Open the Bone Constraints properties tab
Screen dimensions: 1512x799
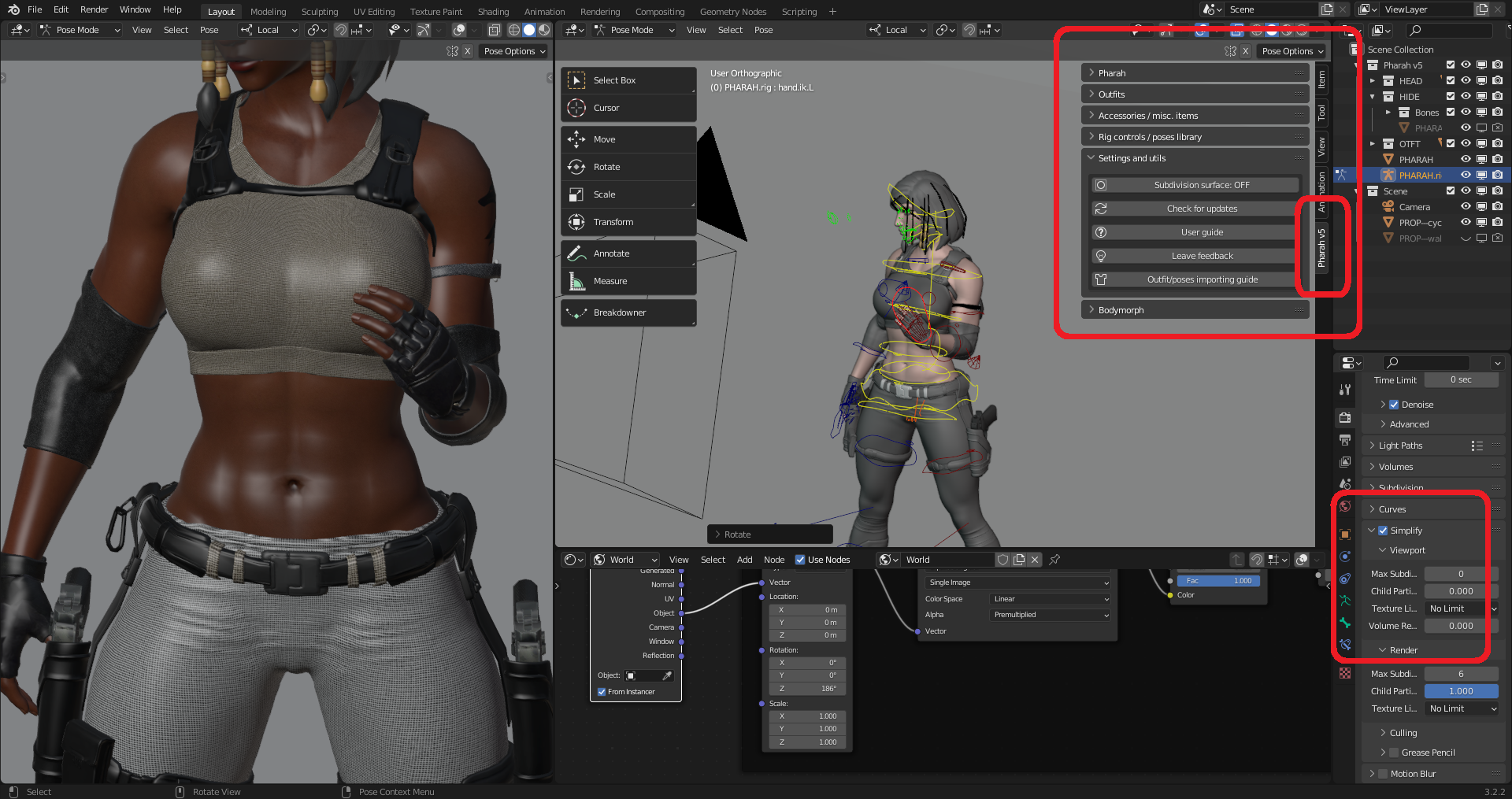coord(1345,645)
